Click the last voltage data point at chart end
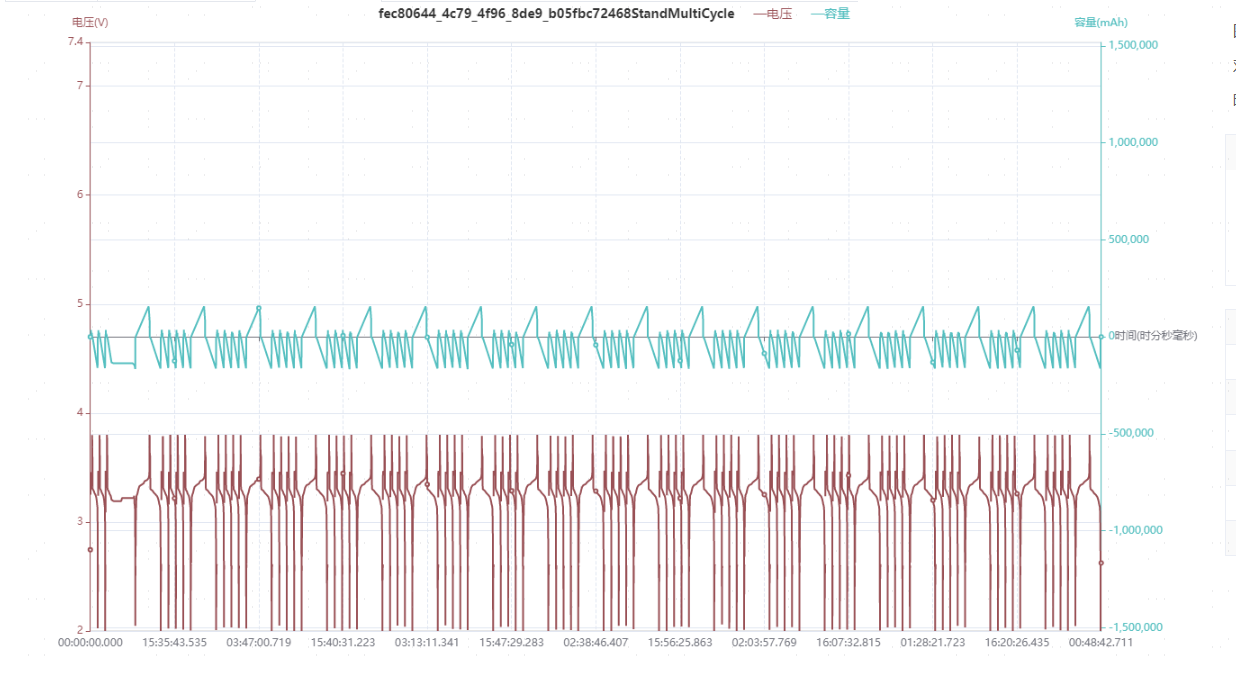The width and height of the screenshot is (1236, 679). pyautogui.click(x=1101, y=563)
